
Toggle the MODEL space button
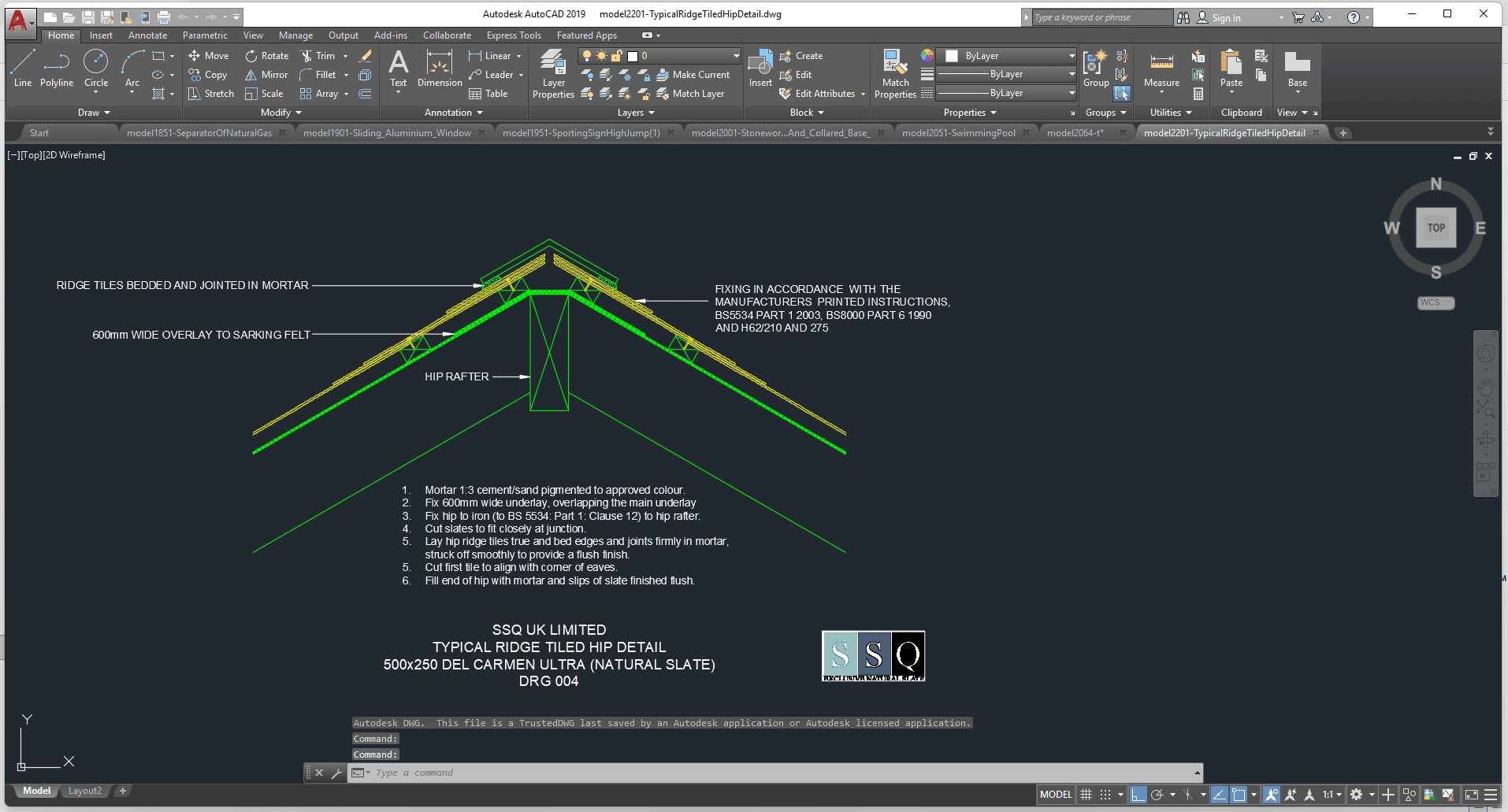click(x=1056, y=795)
